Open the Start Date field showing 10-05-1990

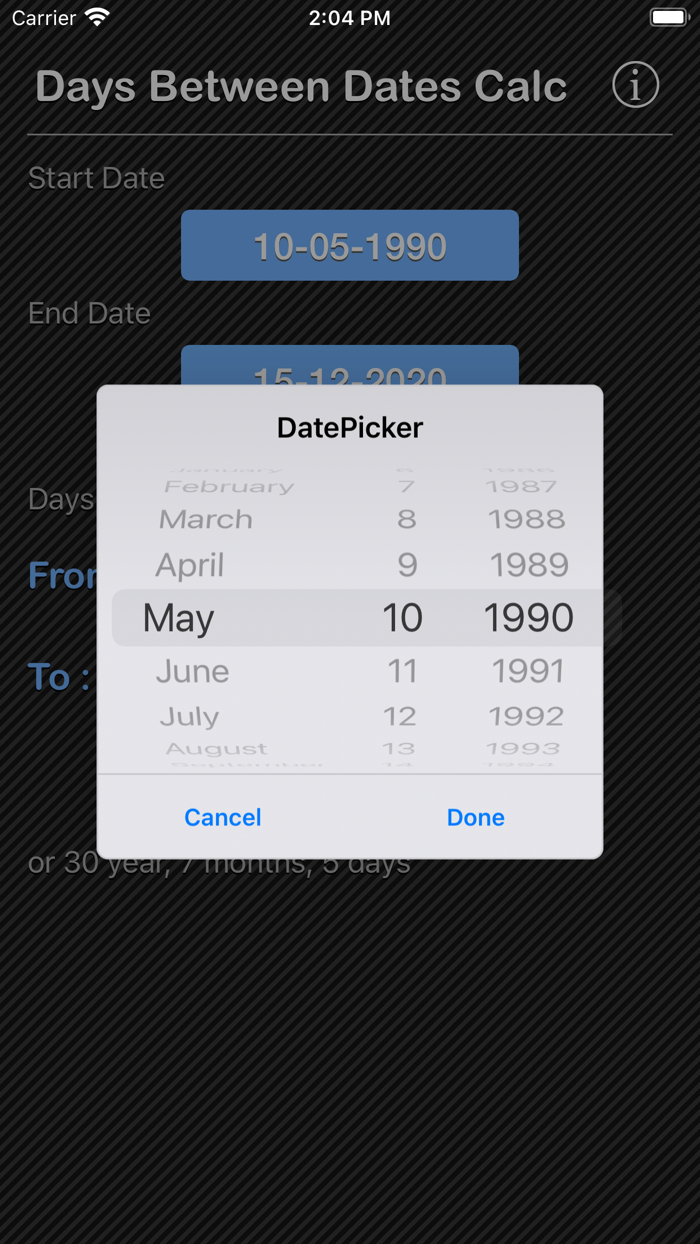point(349,245)
